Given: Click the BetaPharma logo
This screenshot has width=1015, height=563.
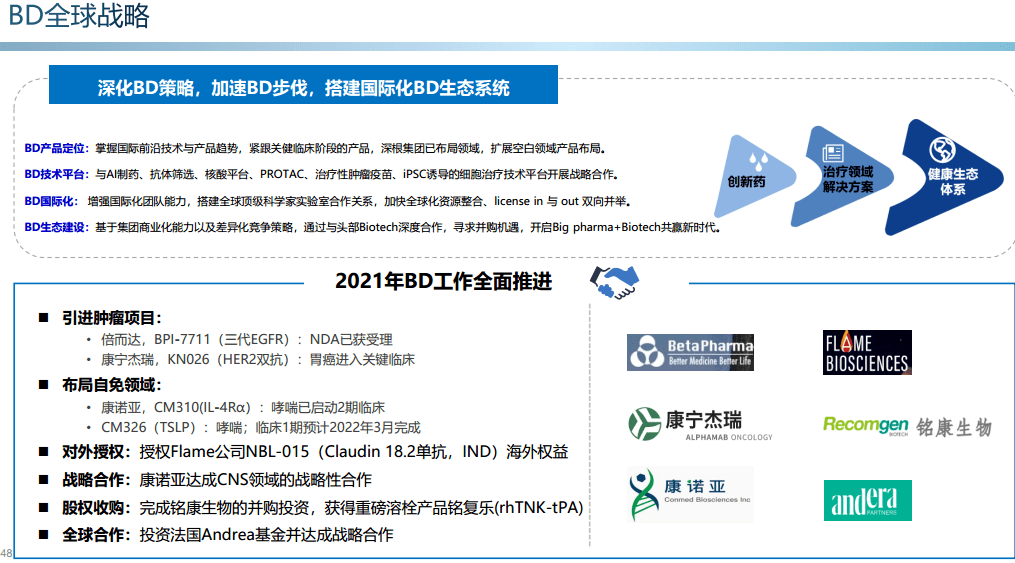Looking at the screenshot, I should click(690, 352).
